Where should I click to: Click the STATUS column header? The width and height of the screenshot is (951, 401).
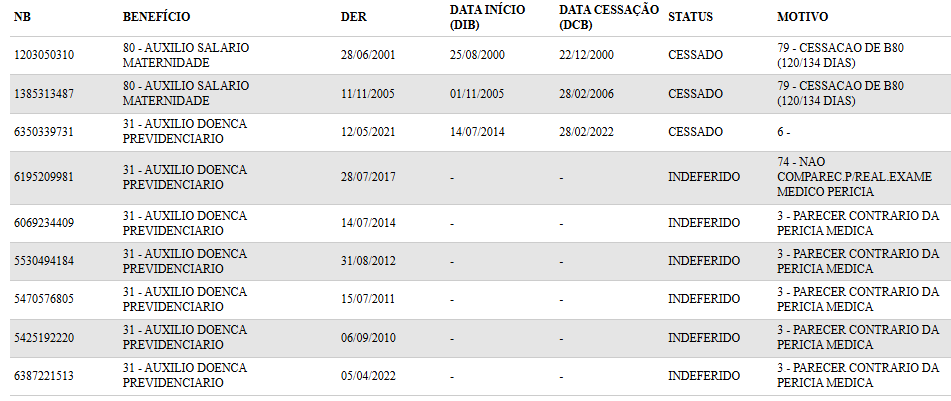(x=690, y=17)
